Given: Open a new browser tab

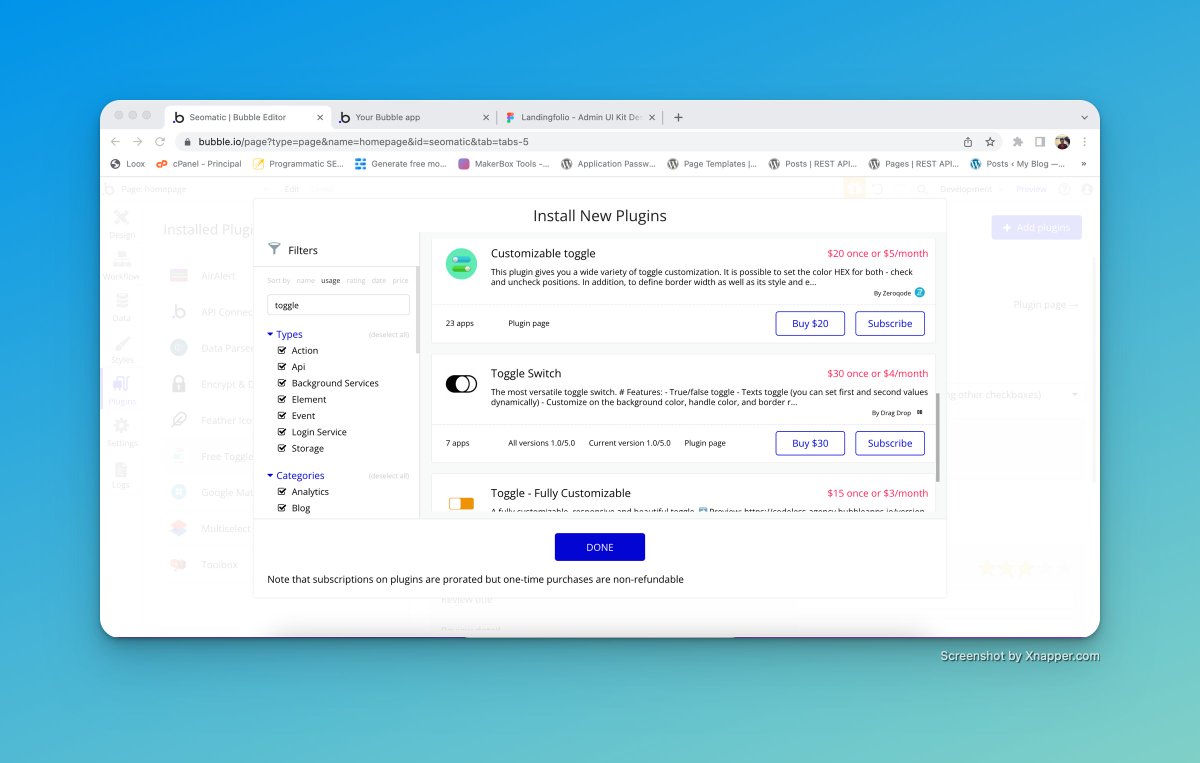Looking at the screenshot, I should click(678, 117).
